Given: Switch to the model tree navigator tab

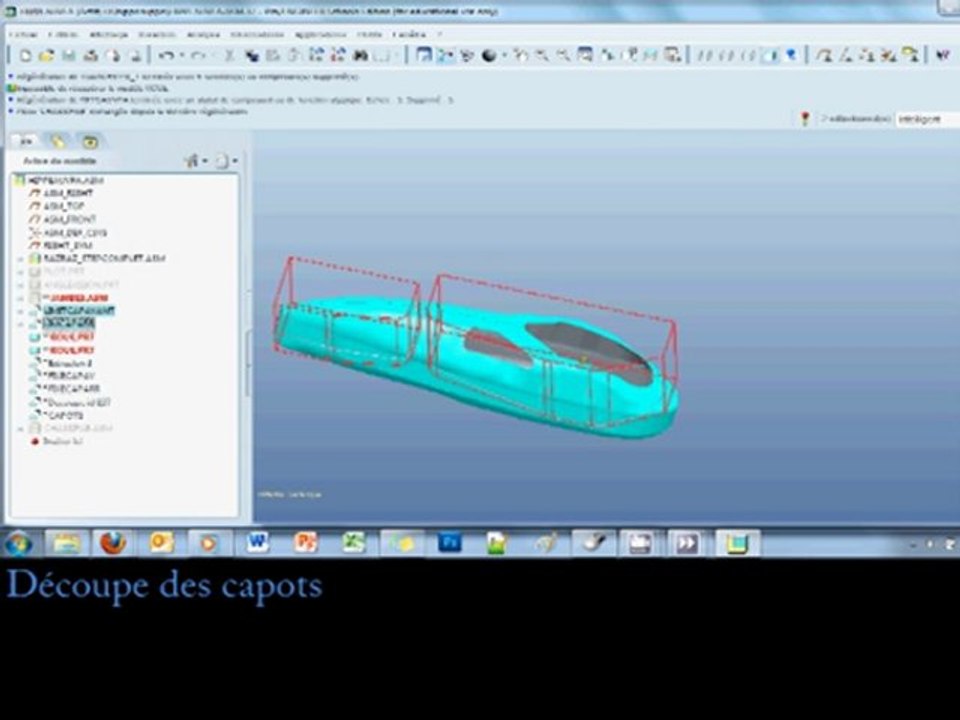Looking at the screenshot, I should pos(26,141).
